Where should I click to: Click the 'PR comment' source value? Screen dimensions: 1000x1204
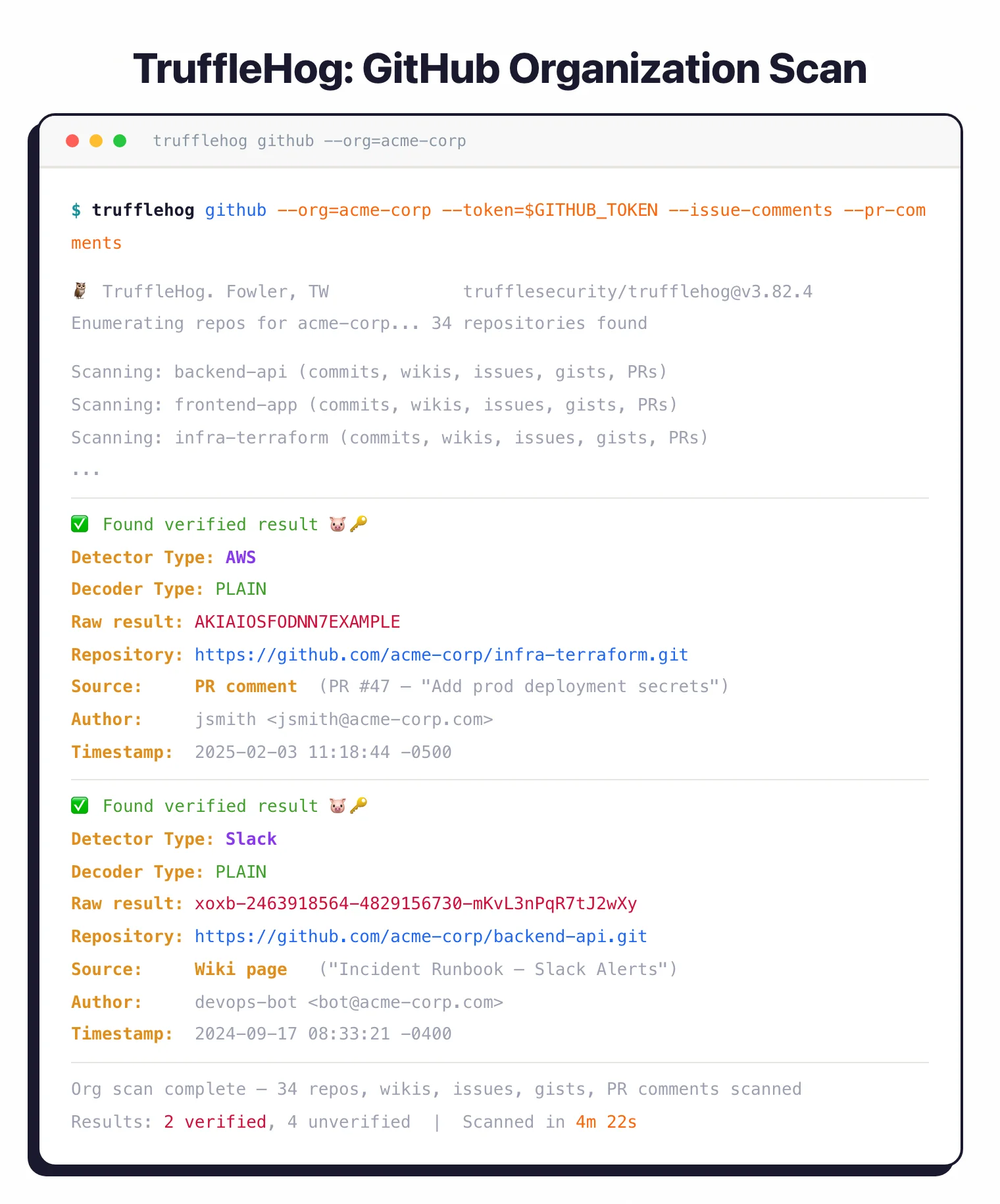click(246, 686)
